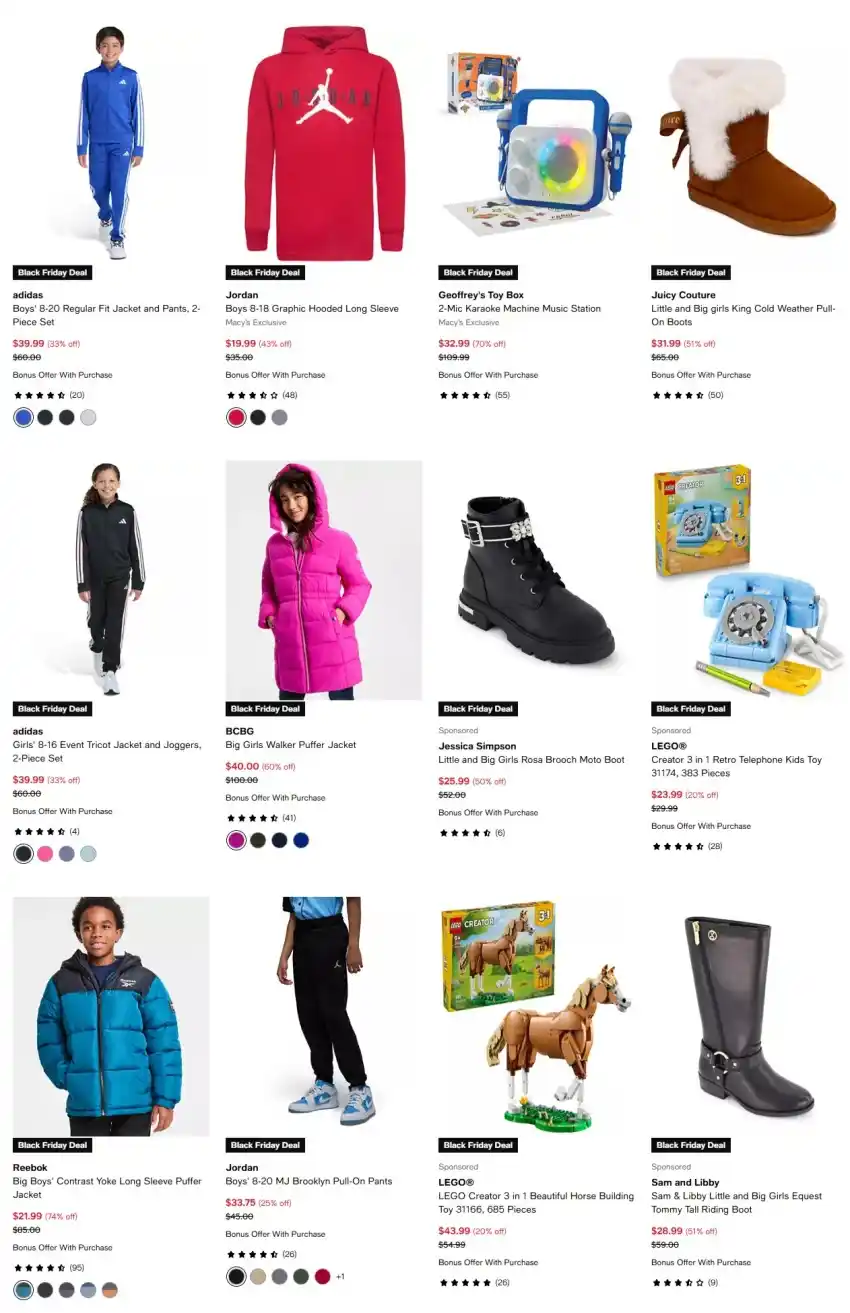The width and height of the screenshot is (850, 1313).
Task: Pick the pink swatch for adidas girls set
Action: [45, 854]
